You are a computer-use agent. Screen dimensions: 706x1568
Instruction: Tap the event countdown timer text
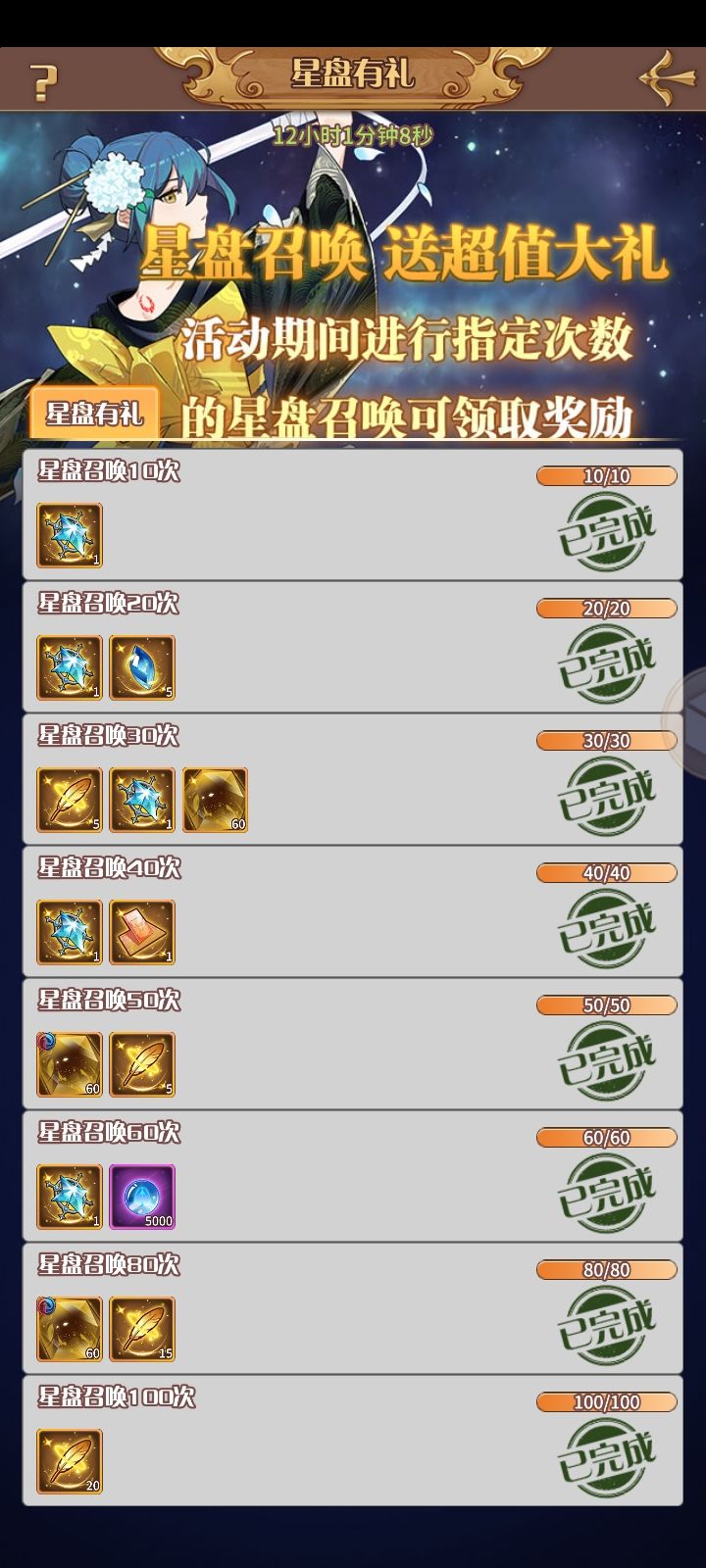[352, 135]
